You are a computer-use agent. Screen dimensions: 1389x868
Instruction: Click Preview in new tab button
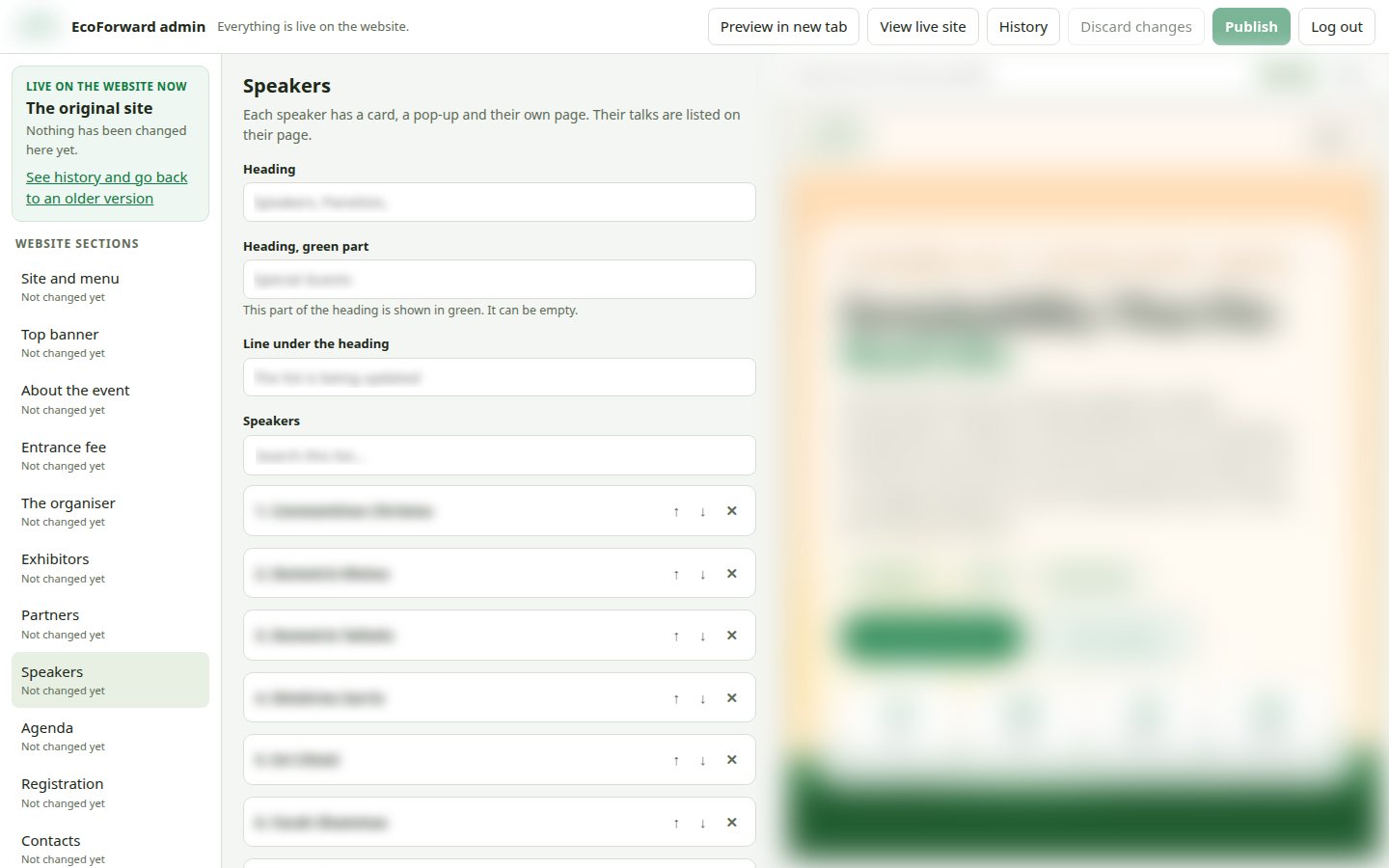click(x=783, y=27)
